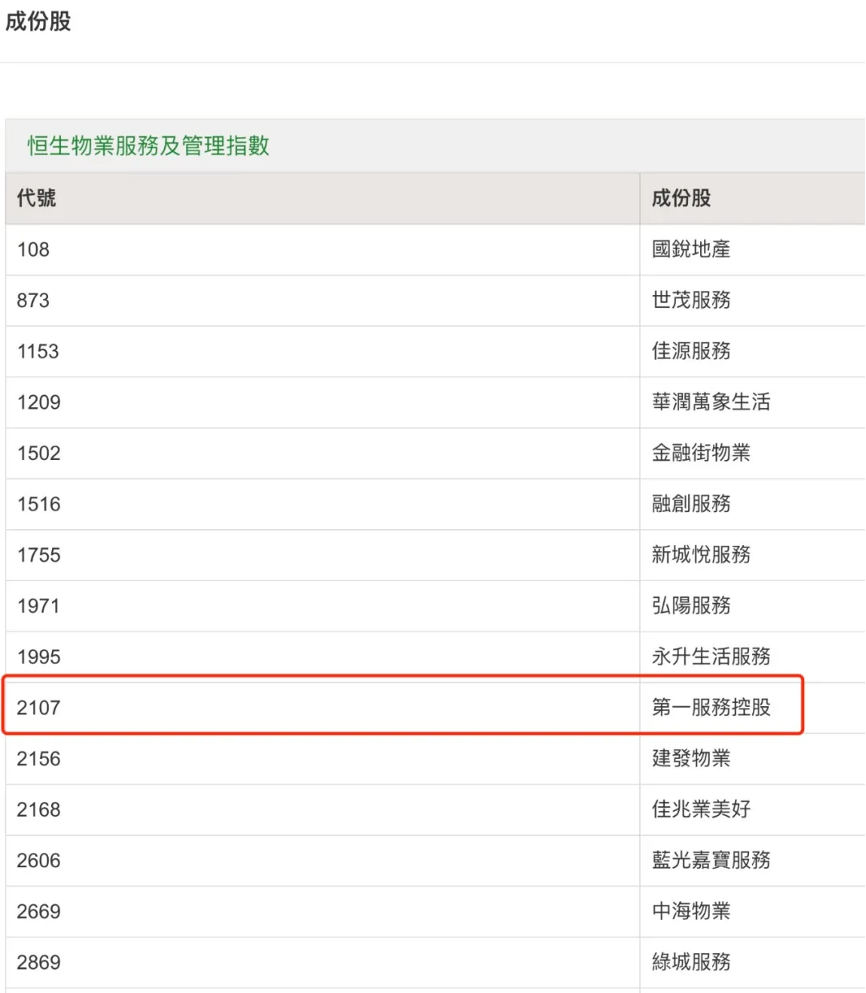Select 建發物業 constituent name

(x=691, y=758)
